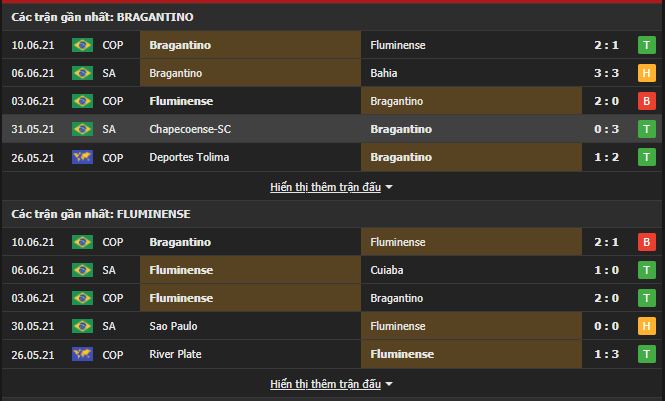The height and width of the screenshot is (401, 665).
Task: Click orange H badge for Sao Paulo match
Action: point(647,326)
